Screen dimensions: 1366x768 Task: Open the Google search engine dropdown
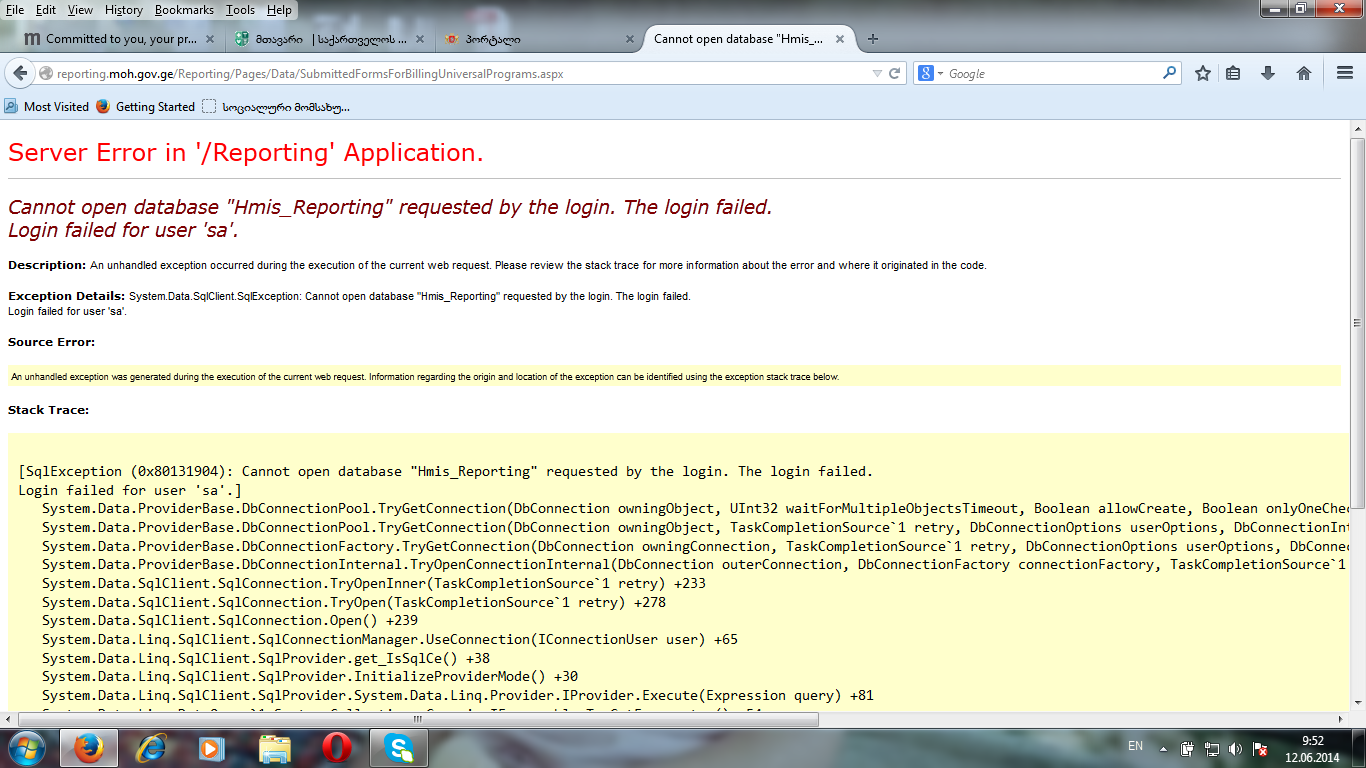click(931, 73)
